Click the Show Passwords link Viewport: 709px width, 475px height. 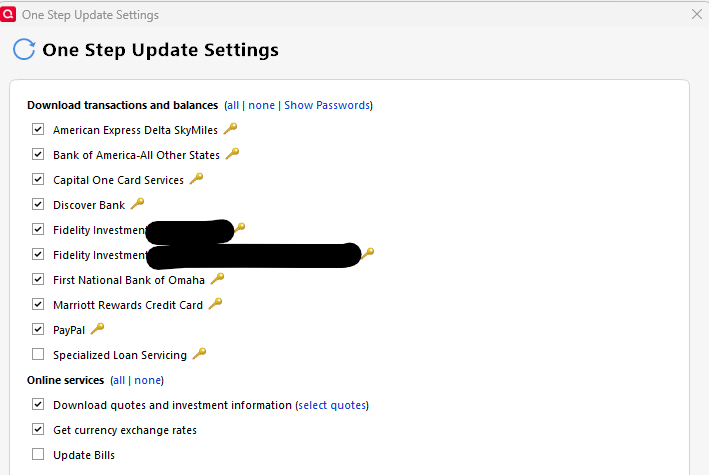tap(327, 105)
